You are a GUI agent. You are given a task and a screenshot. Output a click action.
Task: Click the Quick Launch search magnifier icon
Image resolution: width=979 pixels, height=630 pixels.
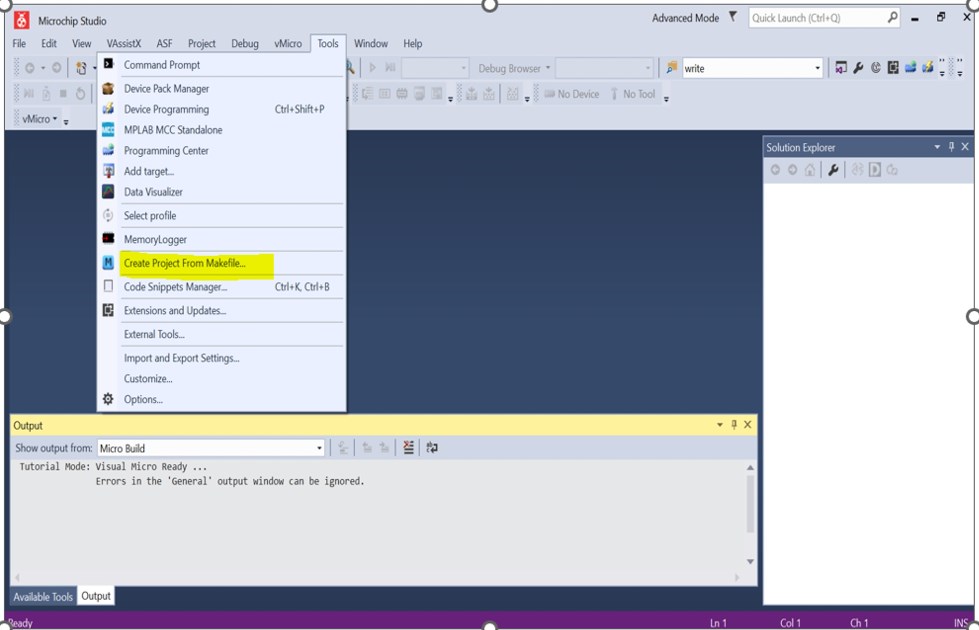point(892,17)
